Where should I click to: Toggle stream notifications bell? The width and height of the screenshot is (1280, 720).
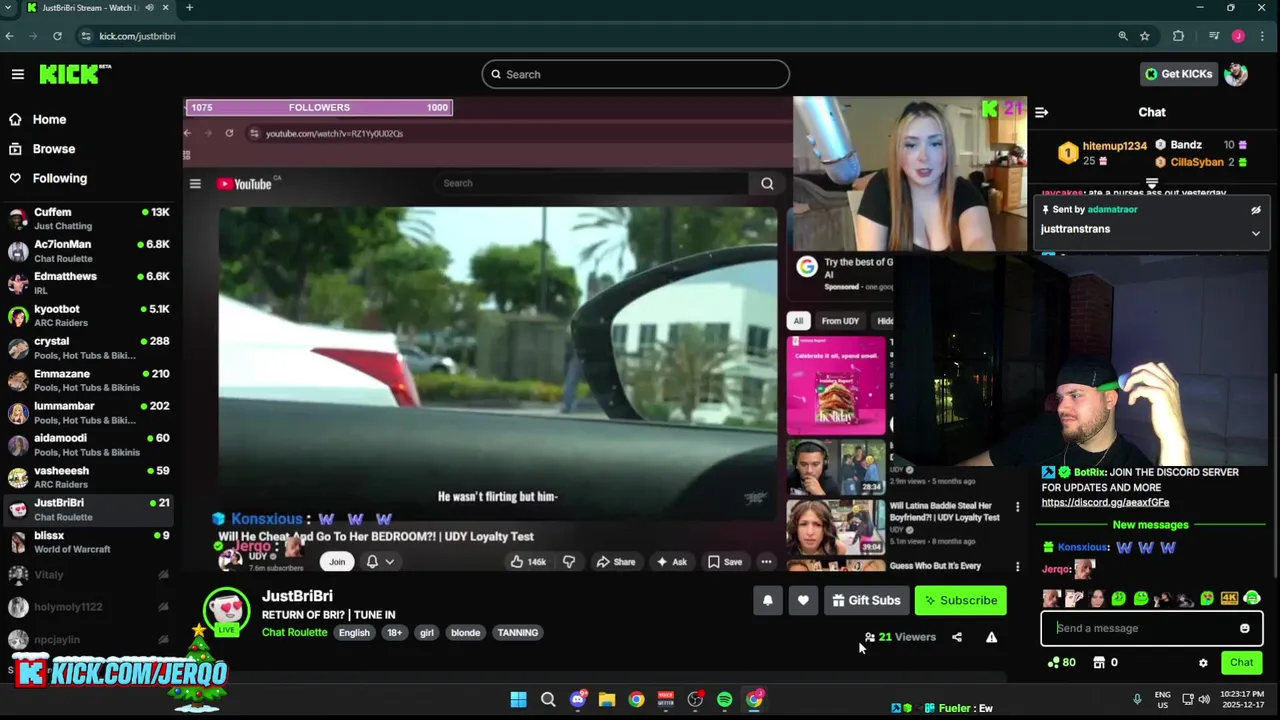768,600
